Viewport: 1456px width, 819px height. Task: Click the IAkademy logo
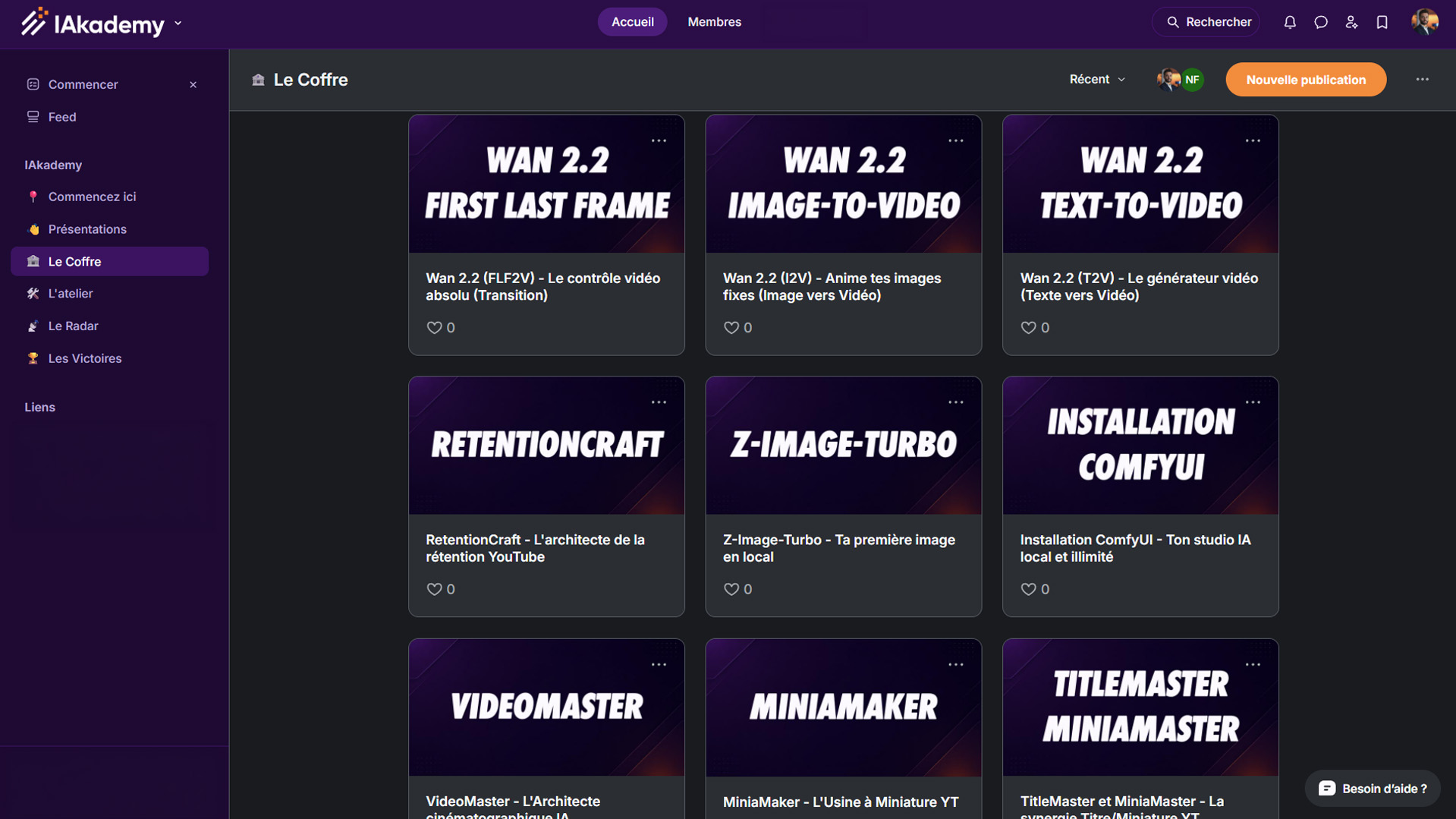pyautogui.click(x=93, y=23)
